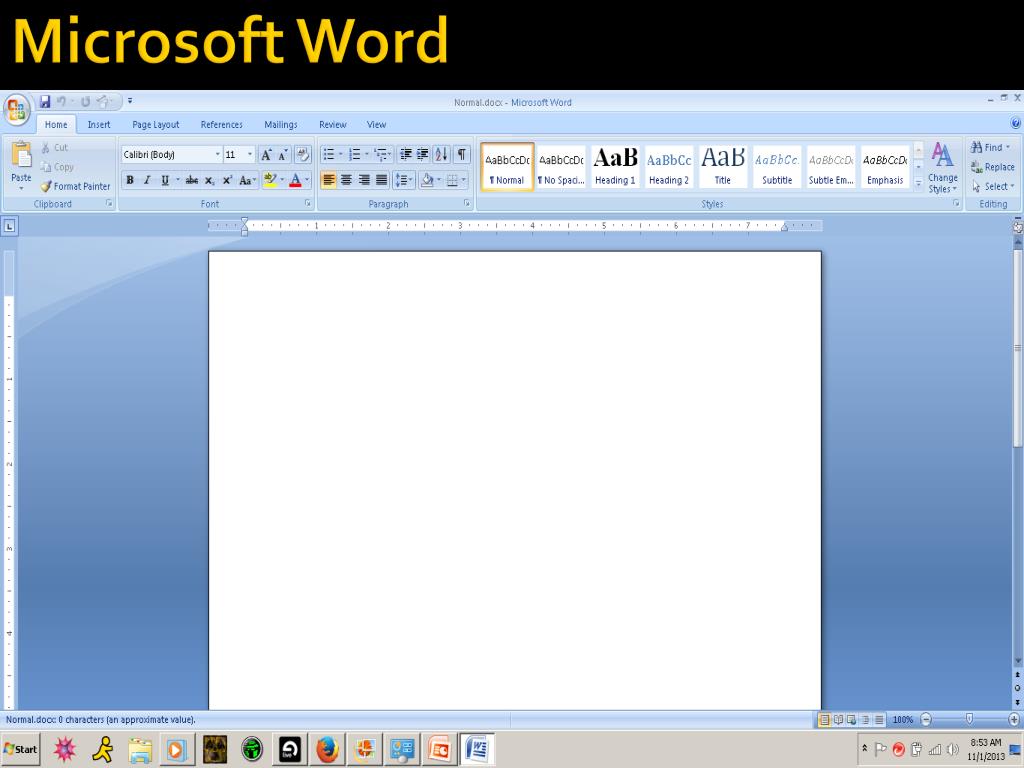Toggle Italic formatting
Viewport: 1024px width, 768px height.
[147, 180]
